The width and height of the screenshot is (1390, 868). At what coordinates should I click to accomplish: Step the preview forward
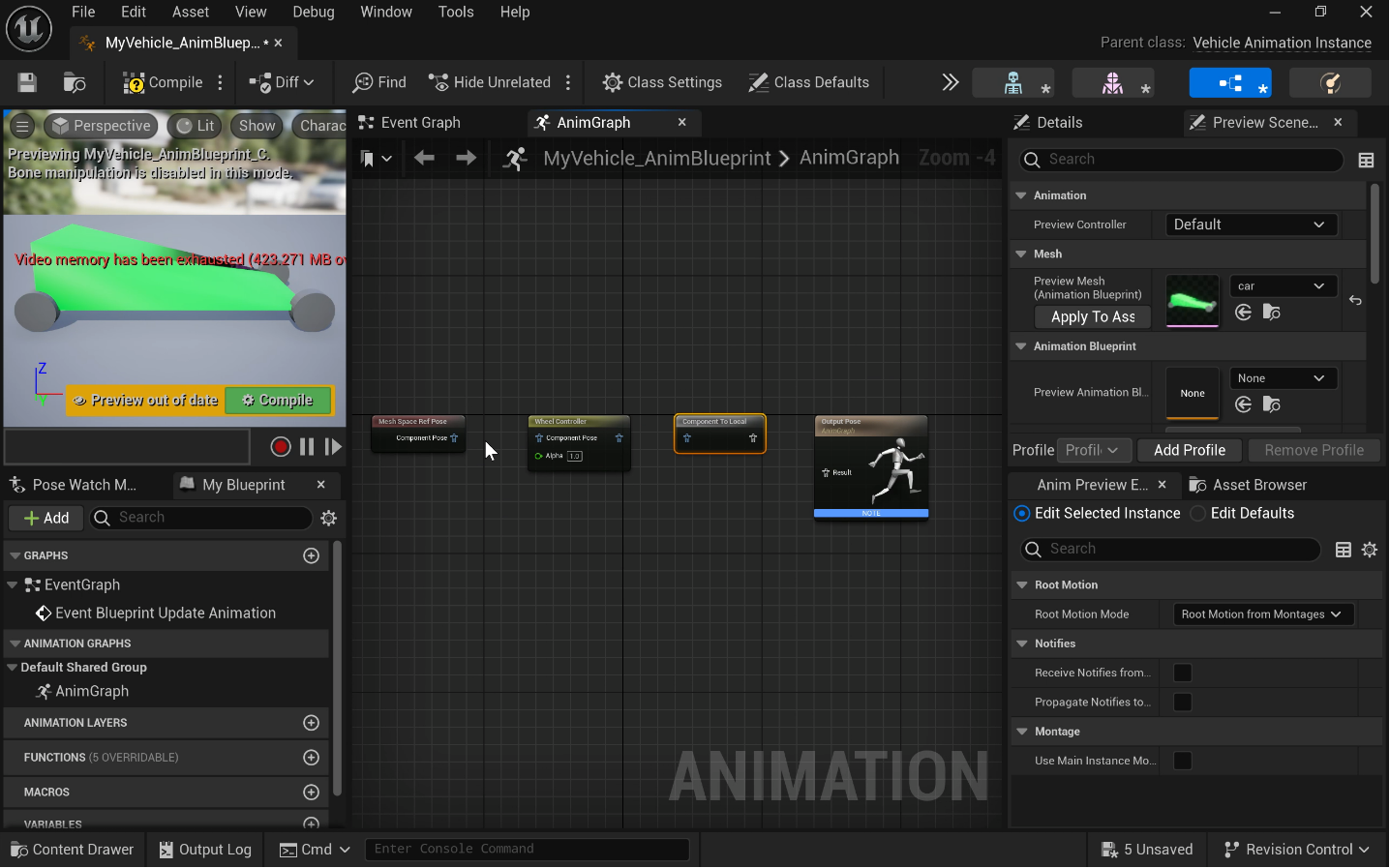(333, 447)
